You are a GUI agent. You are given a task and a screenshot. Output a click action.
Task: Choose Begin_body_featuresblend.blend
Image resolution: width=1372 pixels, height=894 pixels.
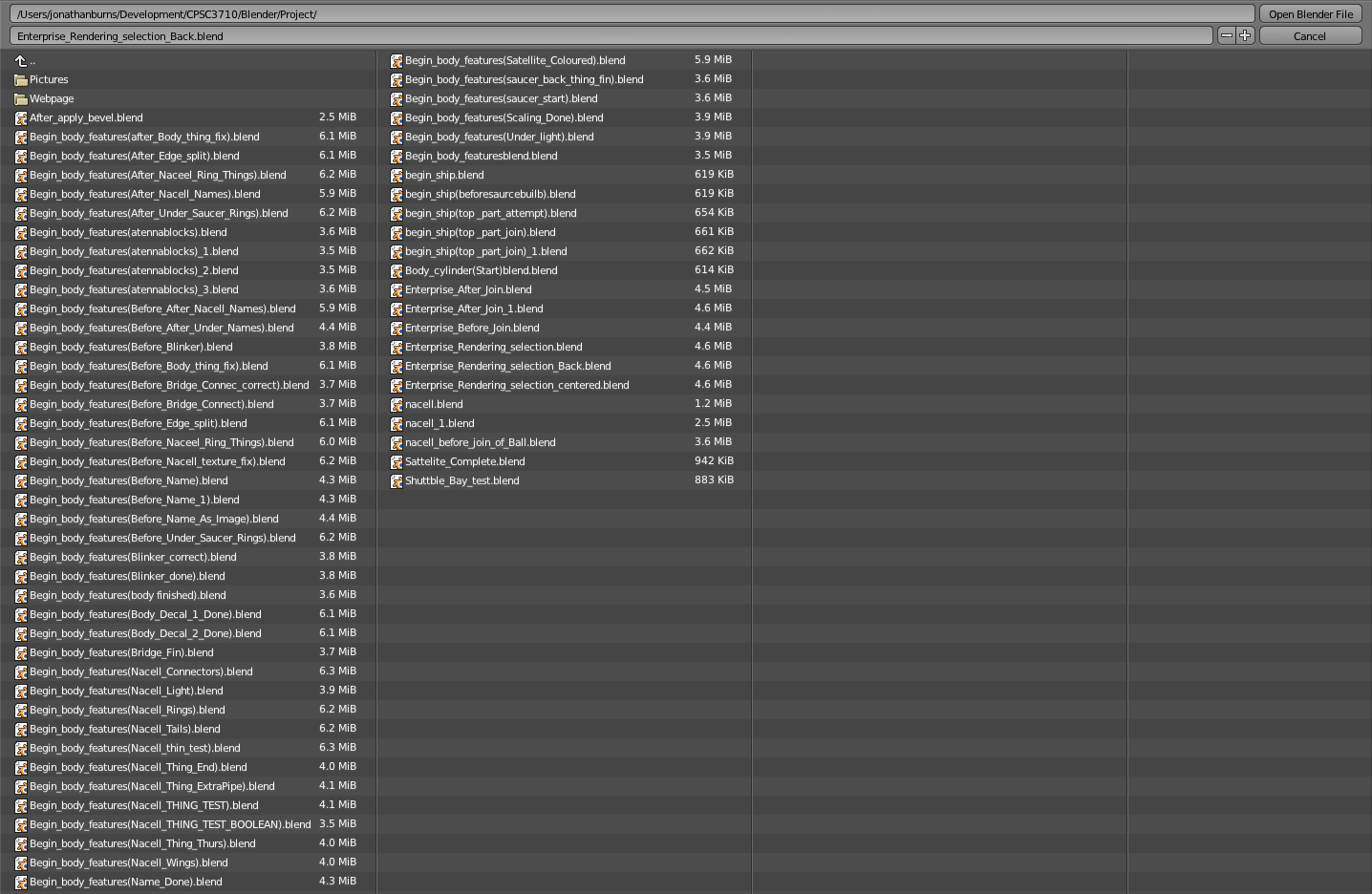tap(482, 156)
